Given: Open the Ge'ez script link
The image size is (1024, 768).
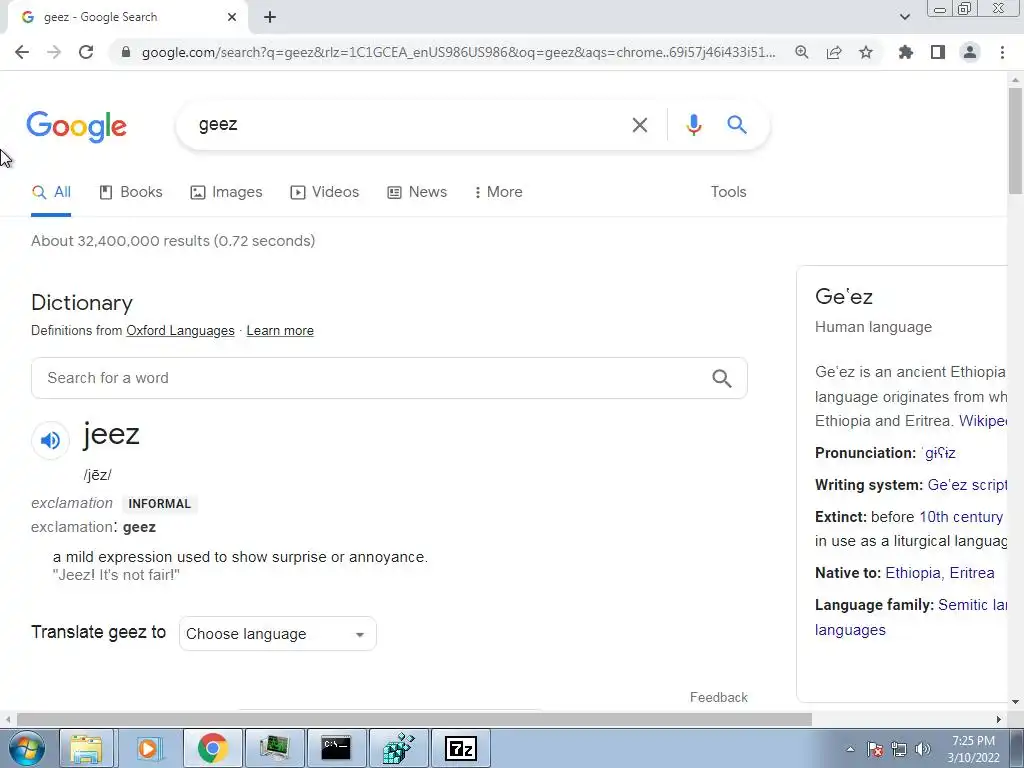Looking at the screenshot, I should click(x=967, y=485).
